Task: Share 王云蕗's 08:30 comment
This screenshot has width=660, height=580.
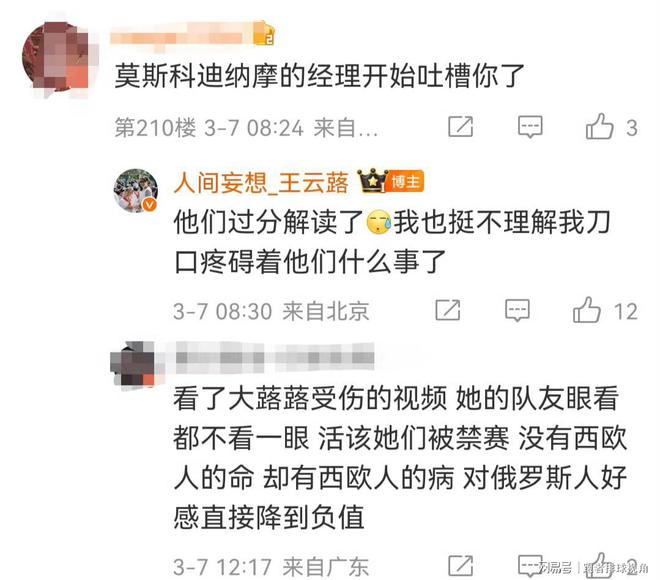Action: 448,310
